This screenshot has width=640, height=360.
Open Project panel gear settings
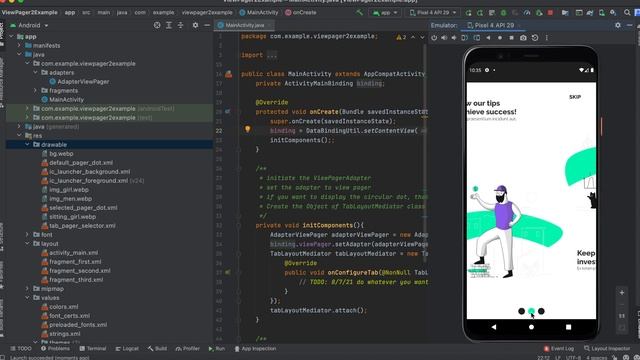click(x=196, y=25)
